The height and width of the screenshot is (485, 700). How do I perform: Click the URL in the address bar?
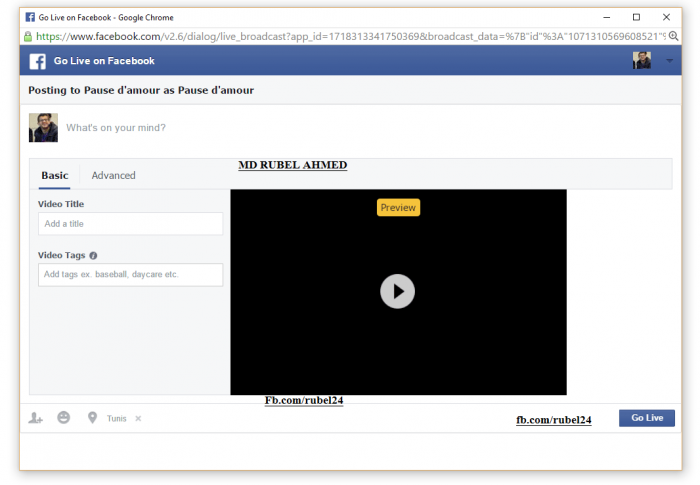point(350,37)
